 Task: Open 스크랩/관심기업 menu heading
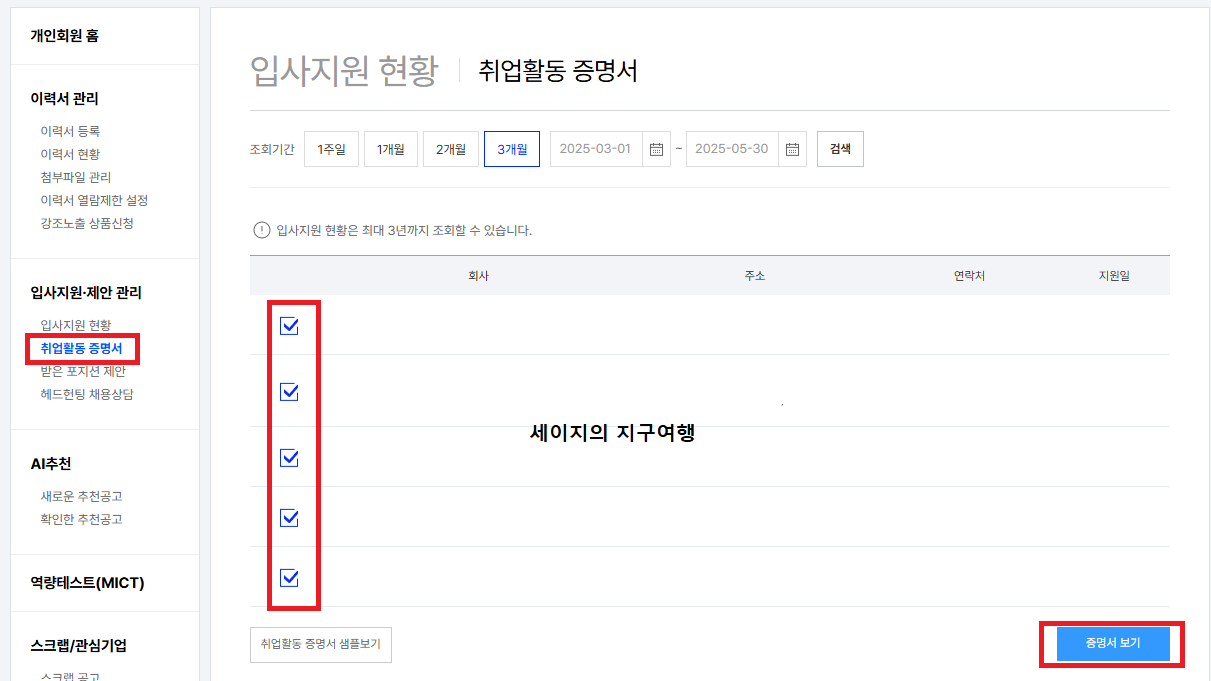pyautogui.click(x=78, y=646)
